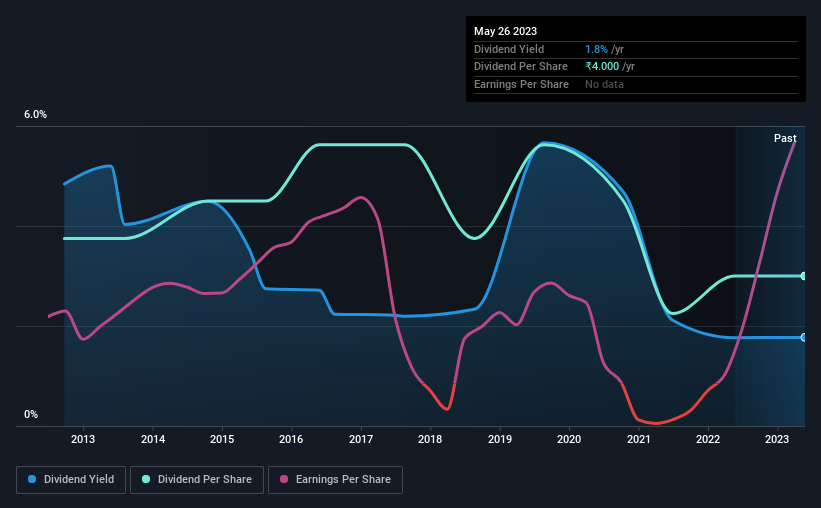The image size is (821, 508).
Task: Click the teal end-point marker of Dividend Per Share
Action: click(x=804, y=276)
